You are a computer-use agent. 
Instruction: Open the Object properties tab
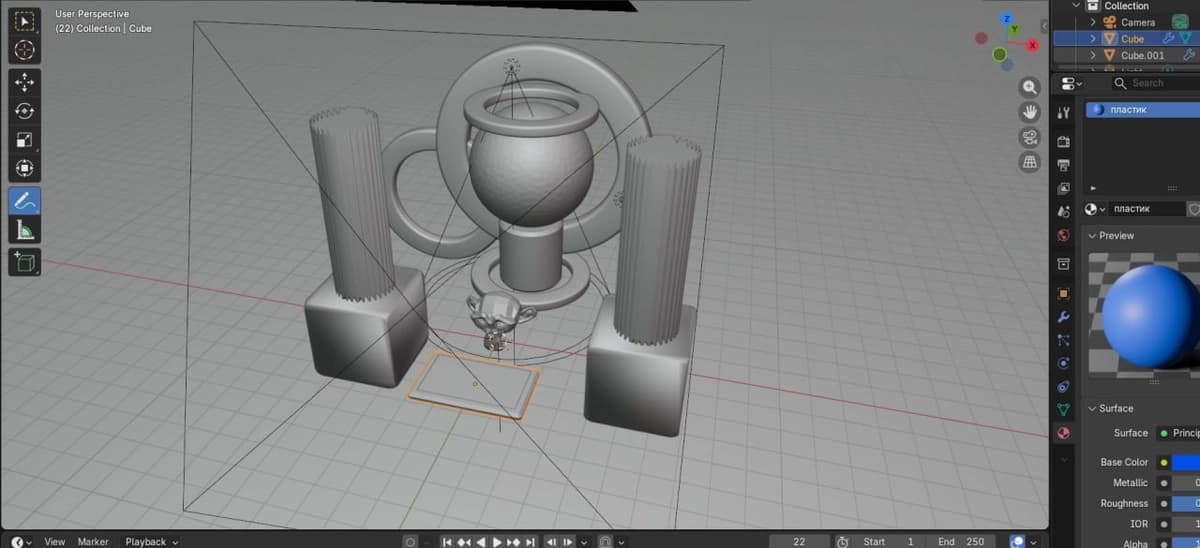coord(1064,293)
